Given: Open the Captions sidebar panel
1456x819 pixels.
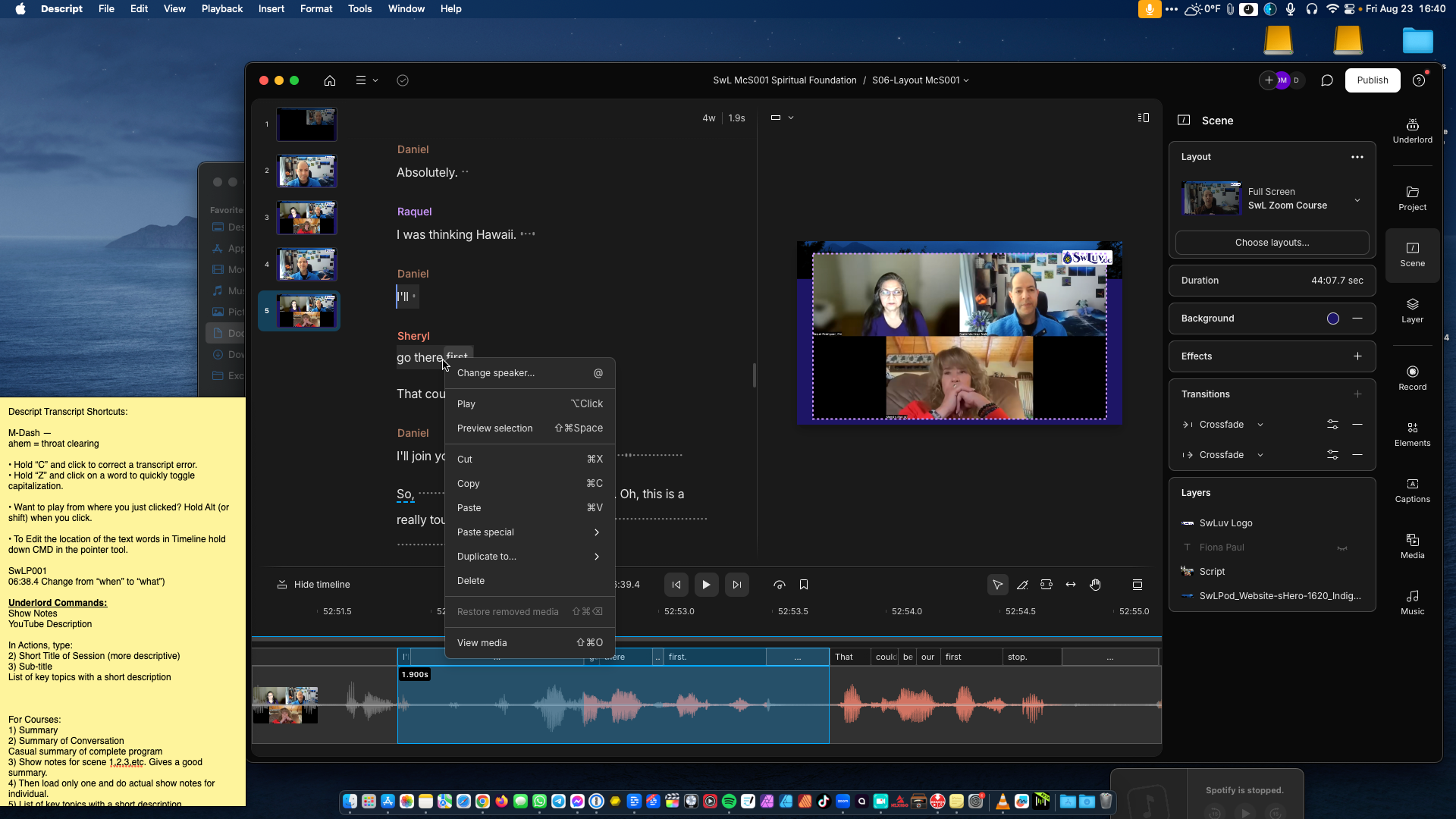Looking at the screenshot, I should pos(1412,491).
